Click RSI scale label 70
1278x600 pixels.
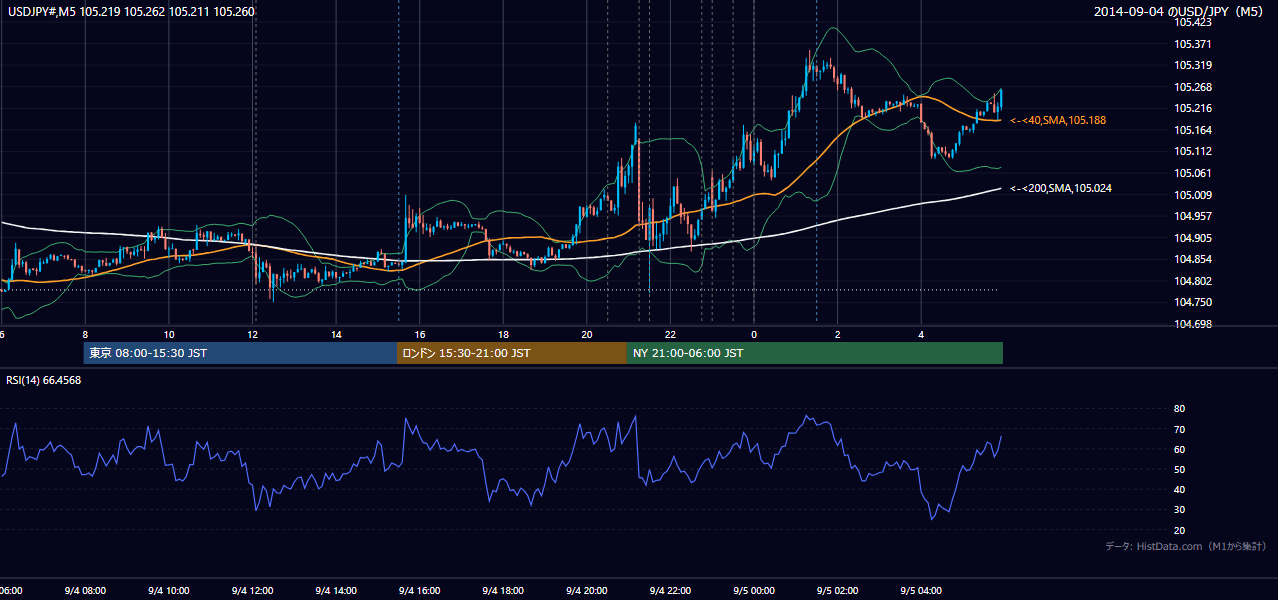coord(1180,429)
